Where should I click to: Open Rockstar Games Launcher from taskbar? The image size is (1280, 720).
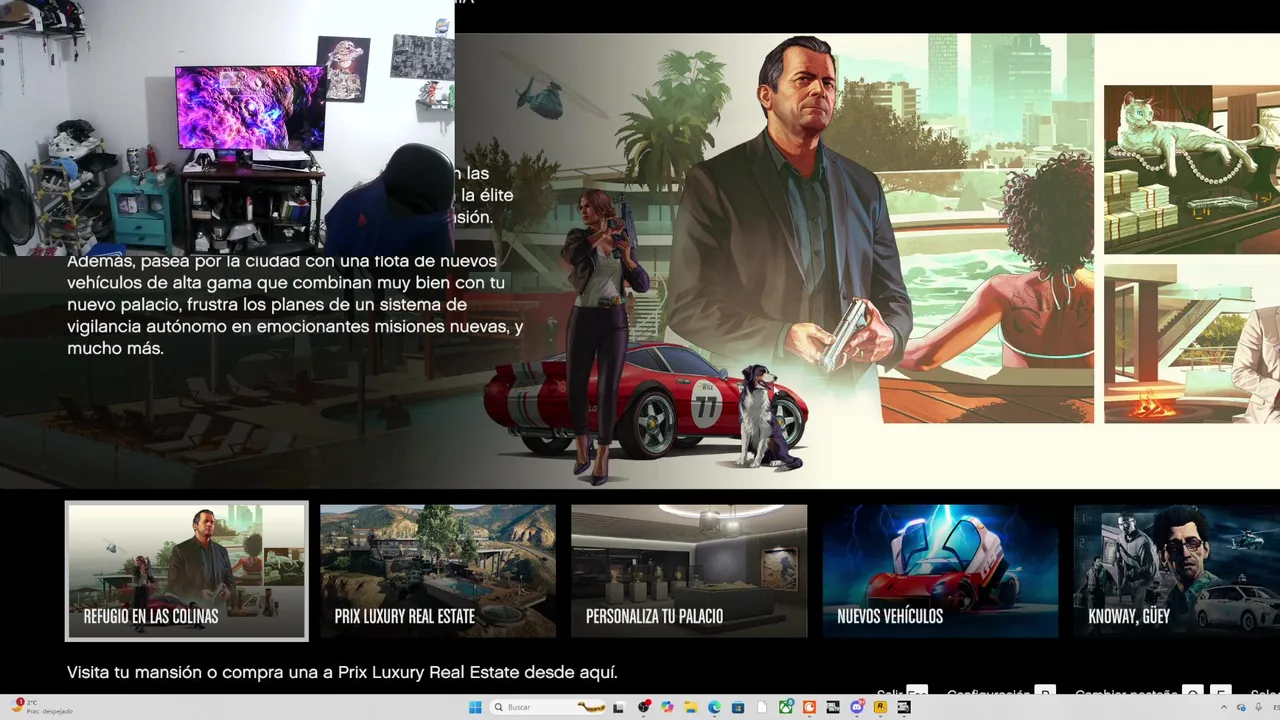click(x=880, y=707)
